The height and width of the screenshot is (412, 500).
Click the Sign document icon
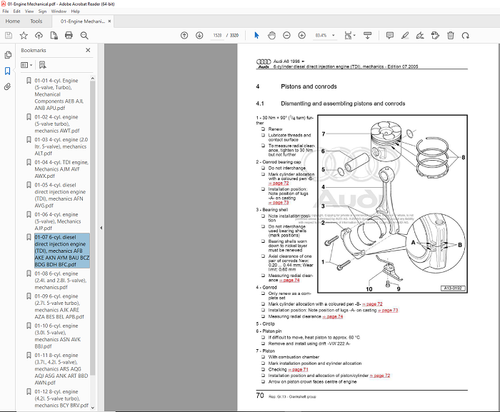pyautogui.click(x=420, y=35)
